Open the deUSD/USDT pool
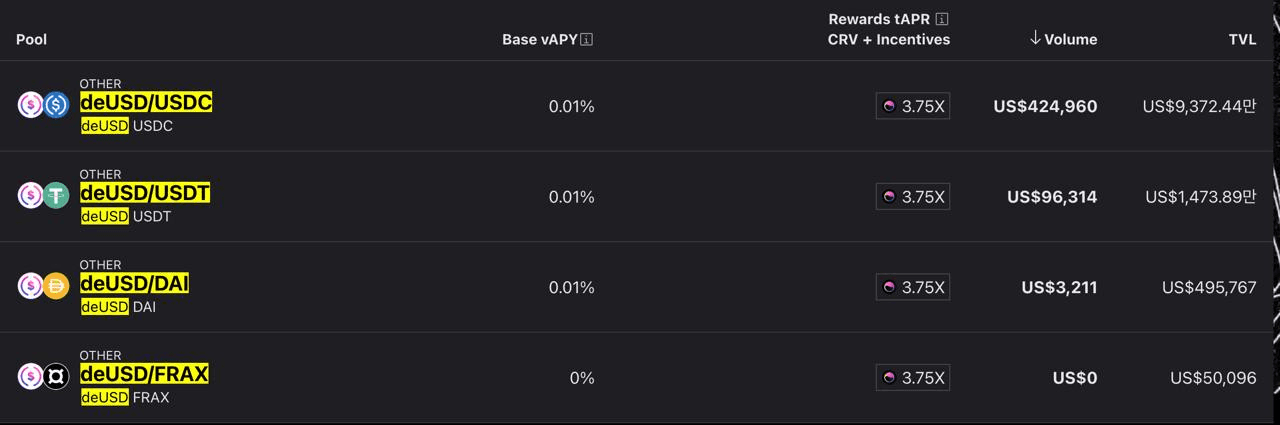This screenshot has height=425, width=1280. click(x=145, y=193)
